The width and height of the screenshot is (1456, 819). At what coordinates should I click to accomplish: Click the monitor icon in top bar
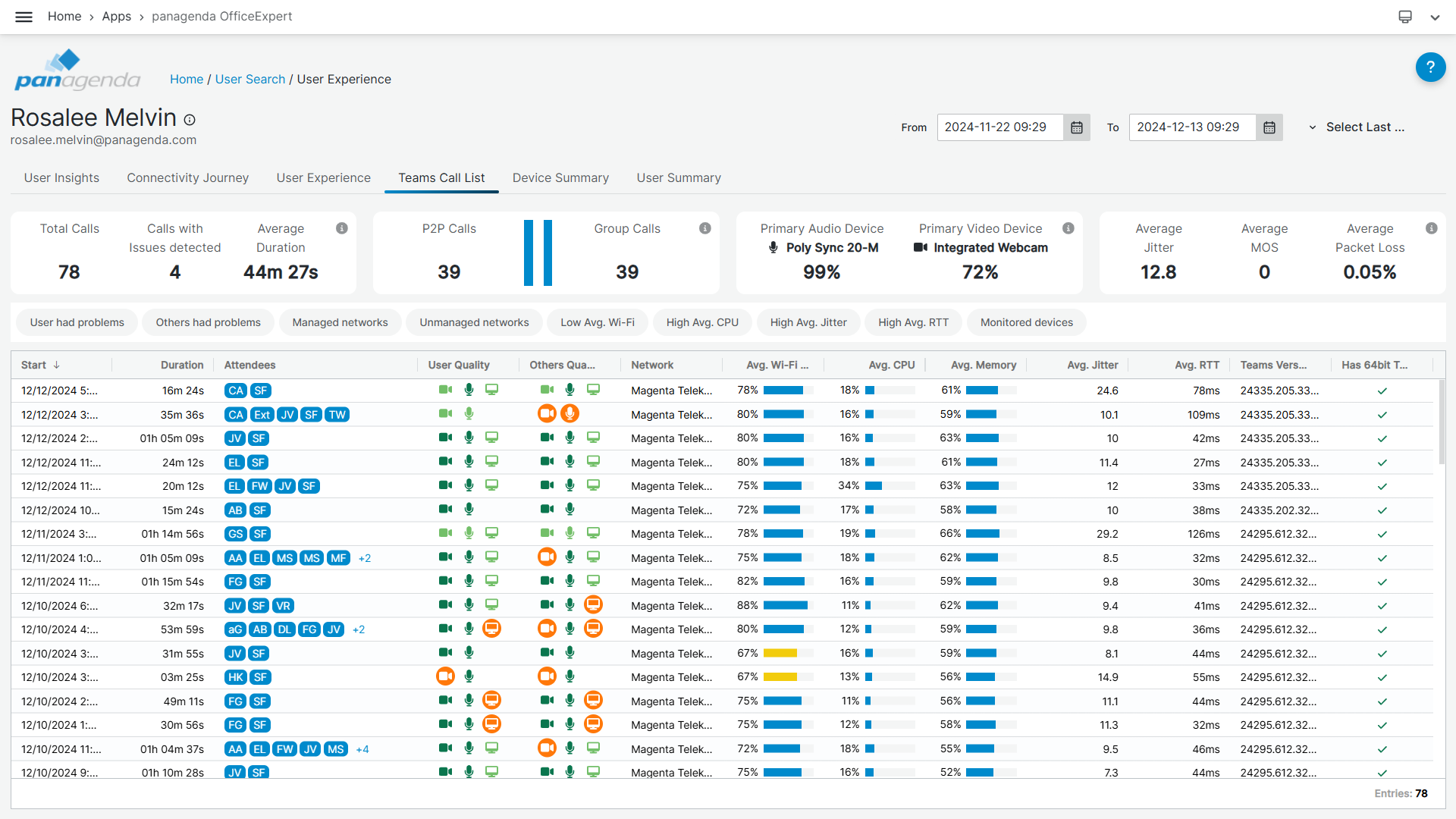tap(1405, 17)
